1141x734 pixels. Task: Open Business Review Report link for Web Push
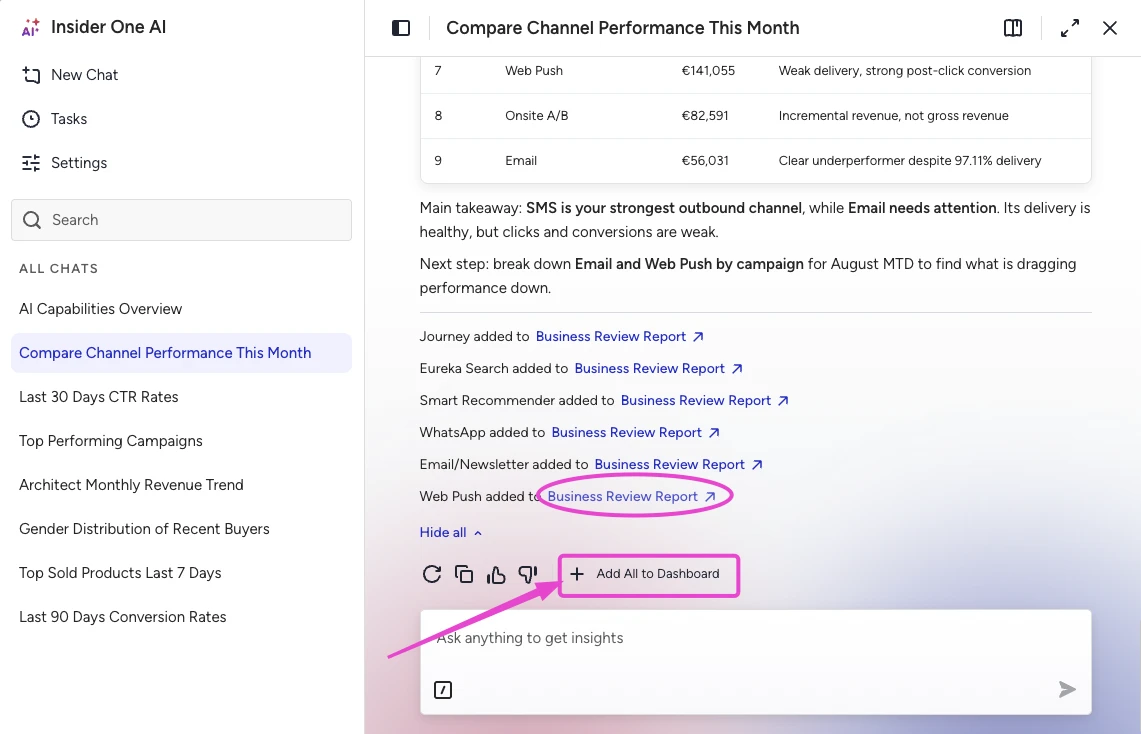point(632,496)
